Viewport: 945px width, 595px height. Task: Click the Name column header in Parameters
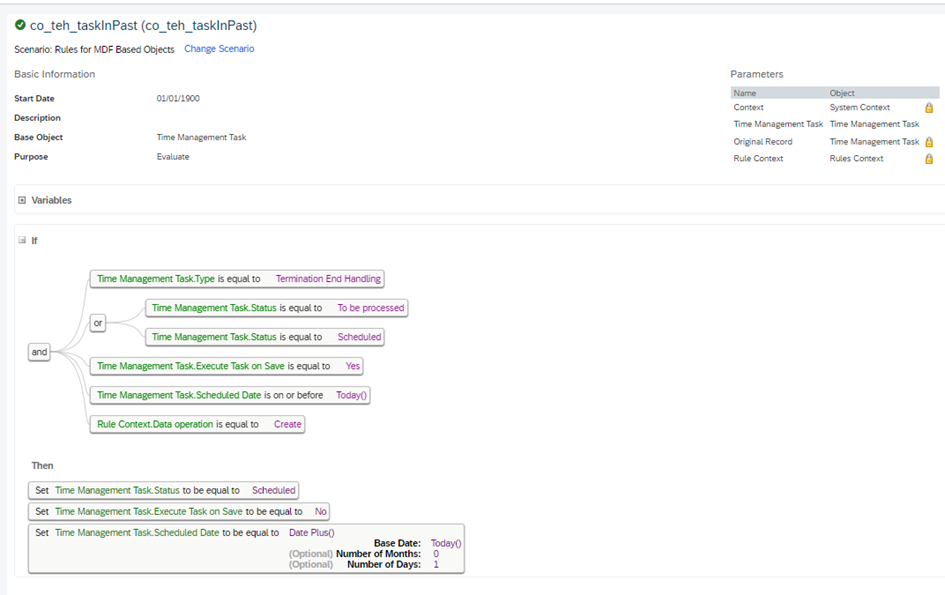point(745,93)
